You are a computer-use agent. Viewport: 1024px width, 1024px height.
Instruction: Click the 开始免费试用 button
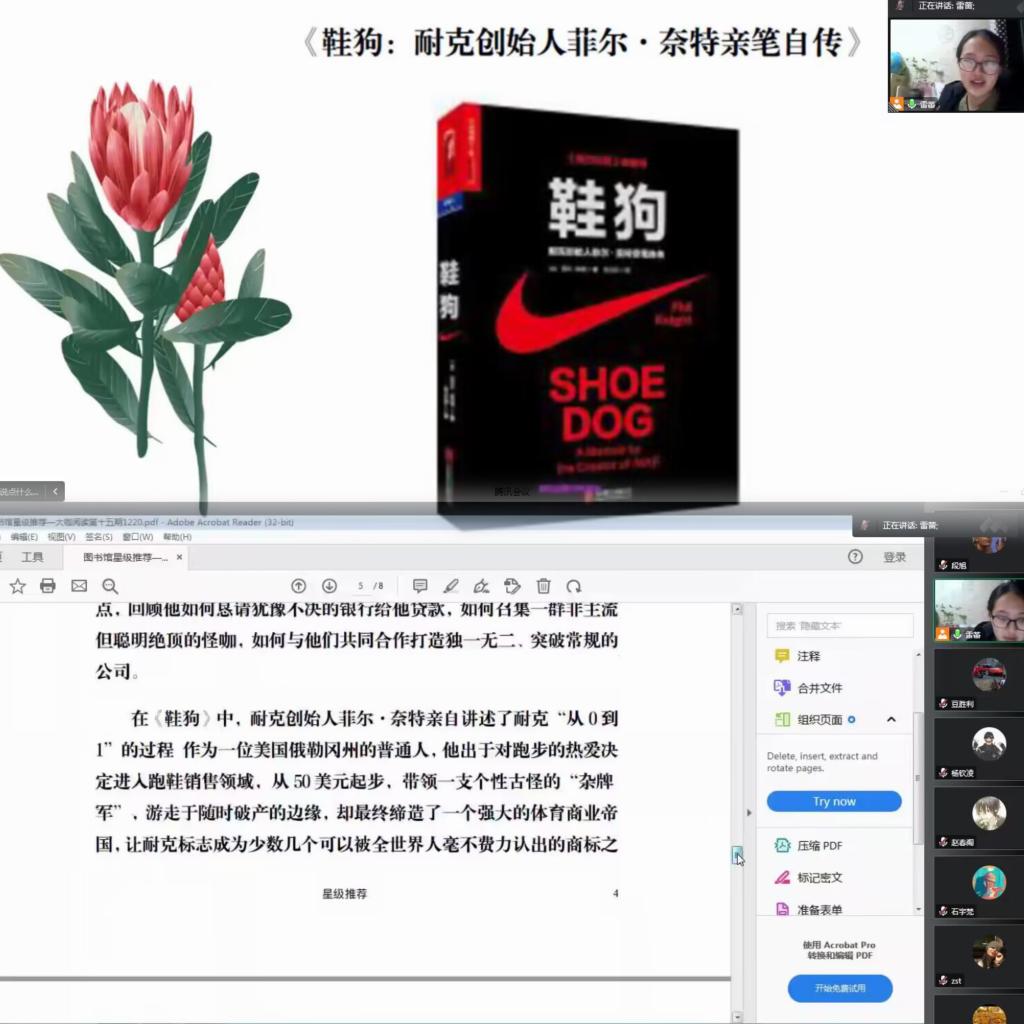click(840, 988)
